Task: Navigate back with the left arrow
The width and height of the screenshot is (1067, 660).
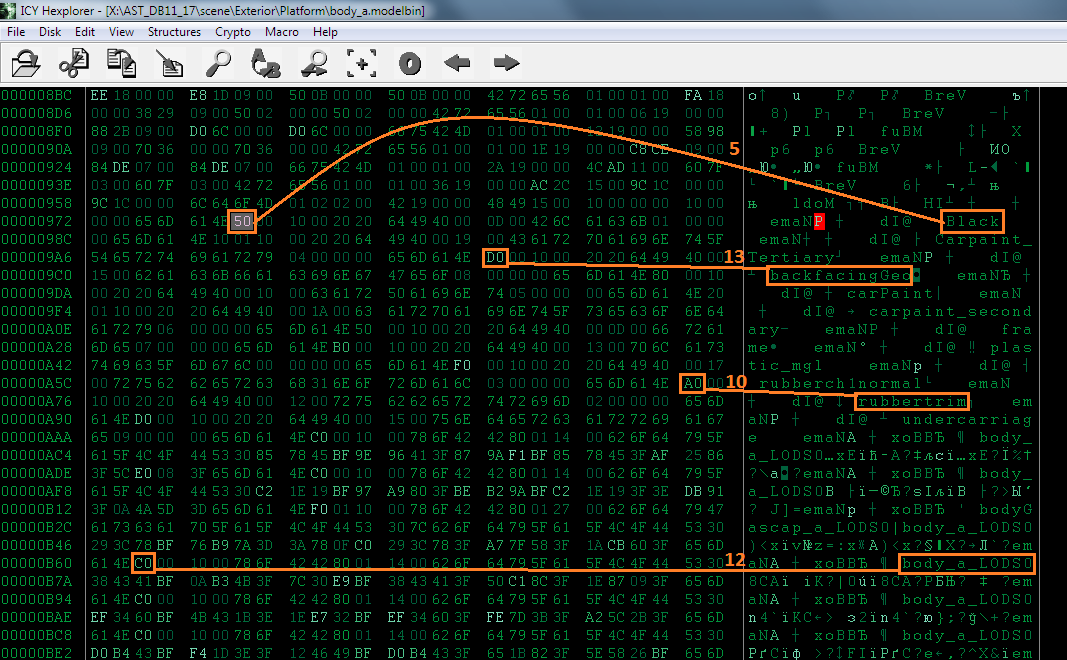Action: 457,64
